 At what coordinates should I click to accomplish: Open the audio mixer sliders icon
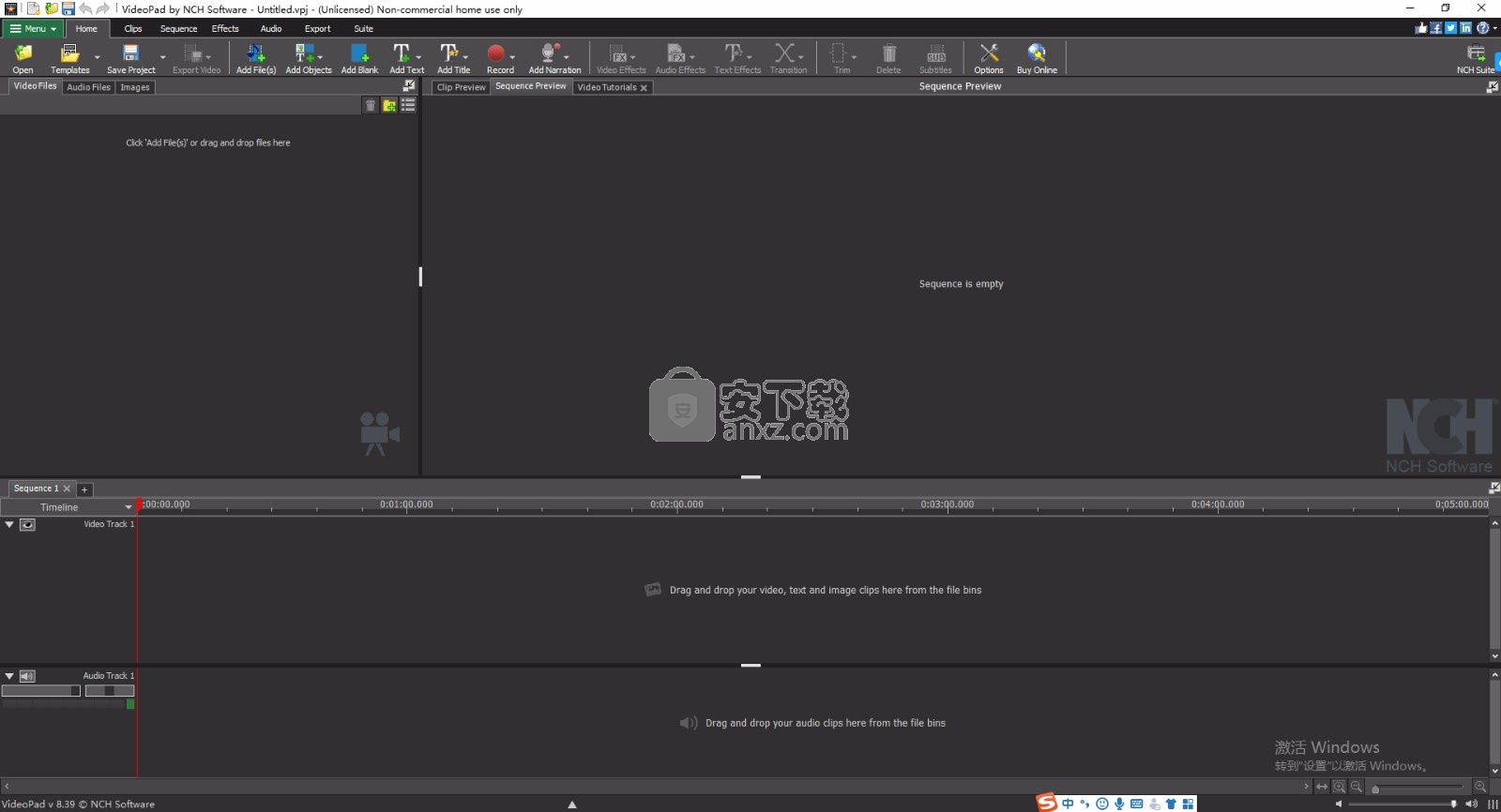click(x=1493, y=804)
